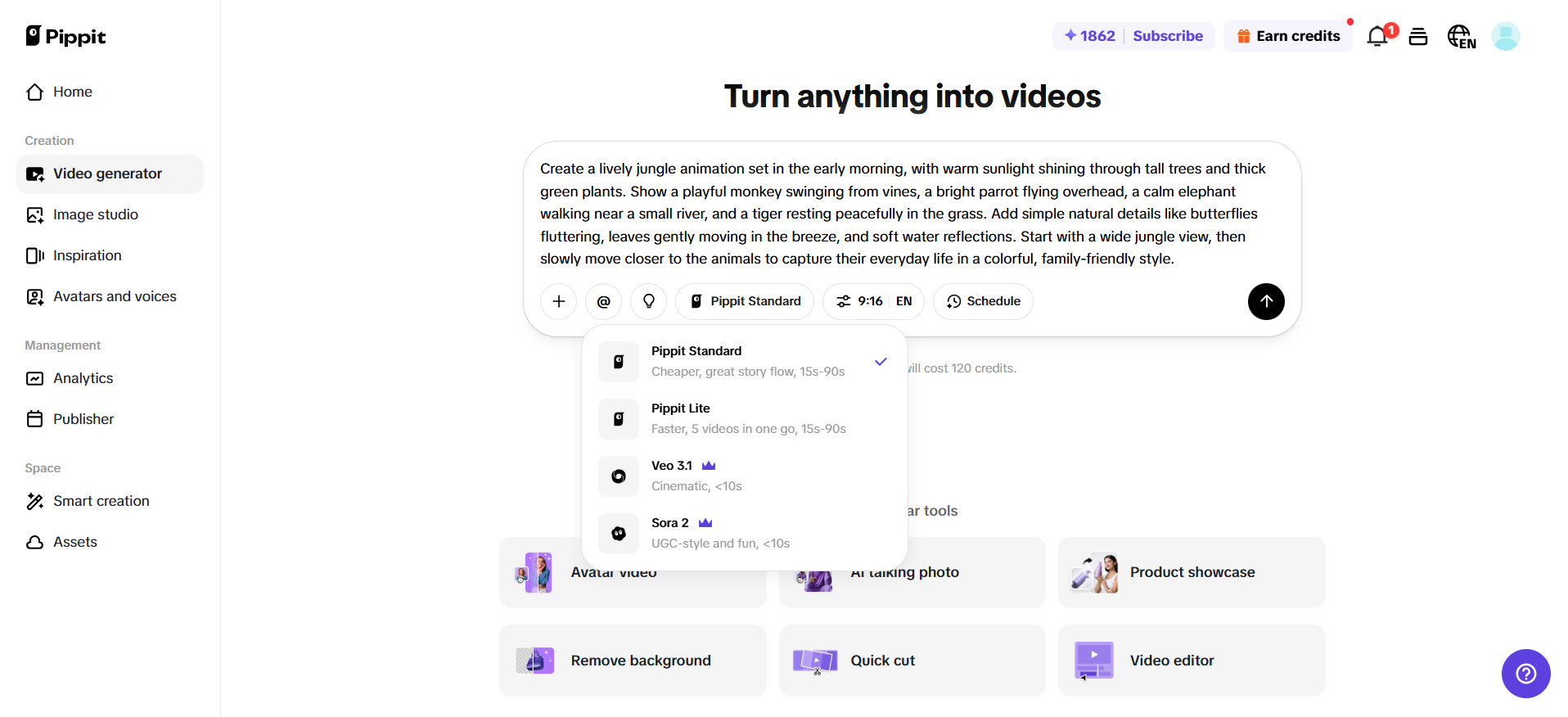Screen dimensions: 1568x717
Task: Select Veo 3.1 model option
Action: (x=745, y=476)
